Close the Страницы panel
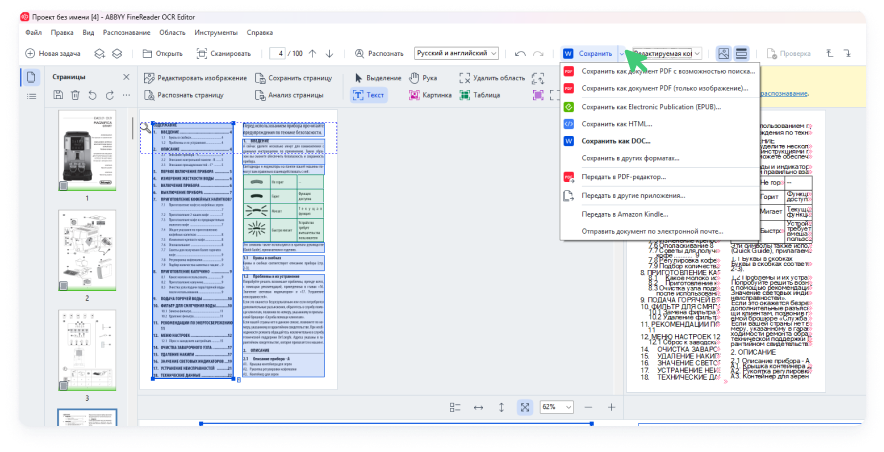 [x=126, y=77]
